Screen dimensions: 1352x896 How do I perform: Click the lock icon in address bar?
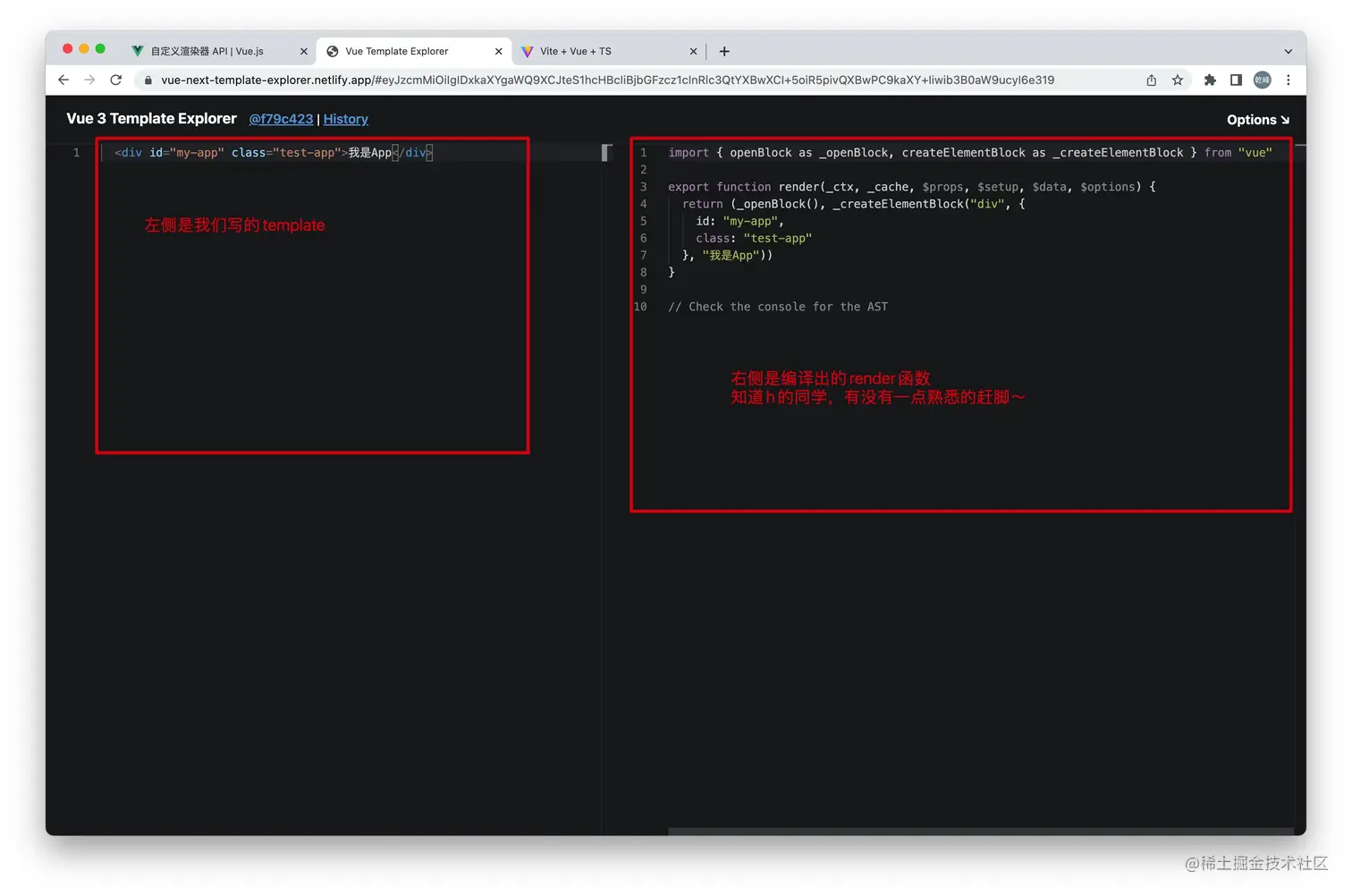tap(148, 80)
